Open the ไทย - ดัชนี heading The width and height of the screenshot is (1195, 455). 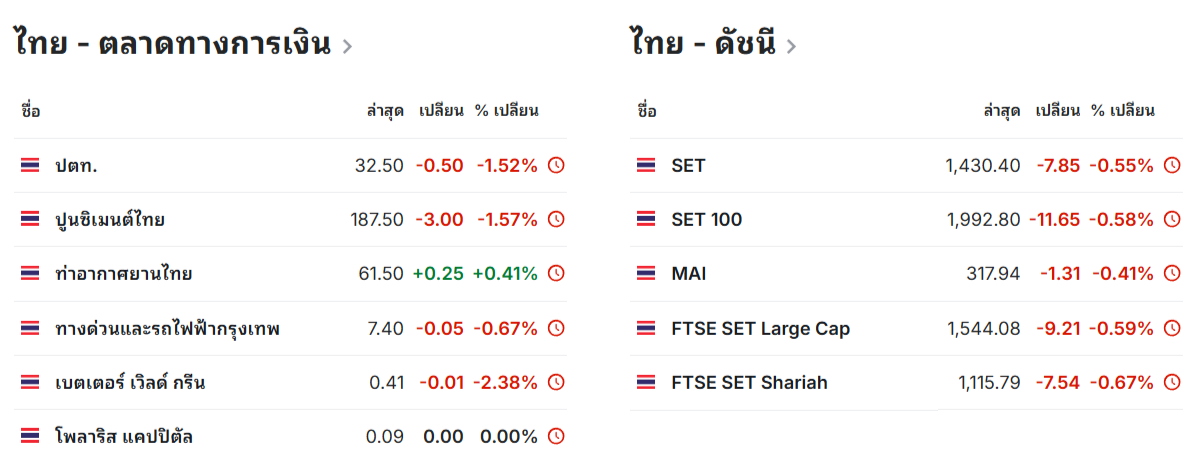[703, 43]
